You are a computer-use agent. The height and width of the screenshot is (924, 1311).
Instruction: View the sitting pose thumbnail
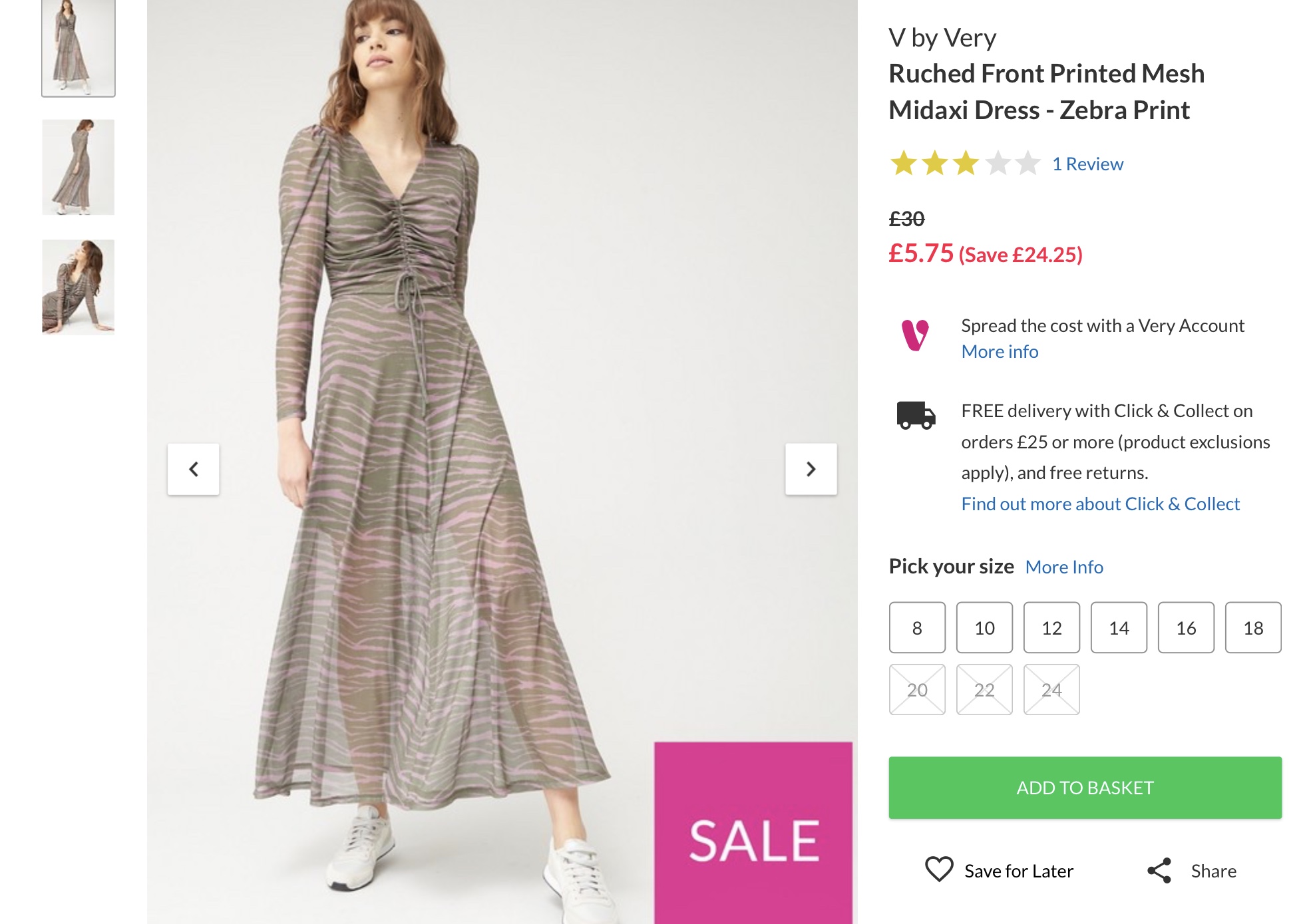pyautogui.click(x=79, y=287)
